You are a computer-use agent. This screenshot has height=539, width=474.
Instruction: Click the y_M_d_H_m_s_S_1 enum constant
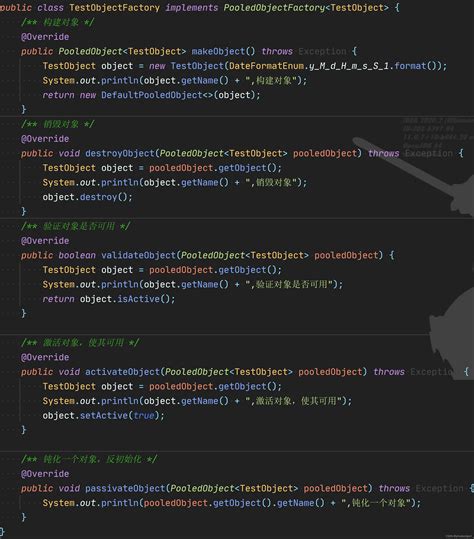[349, 66]
